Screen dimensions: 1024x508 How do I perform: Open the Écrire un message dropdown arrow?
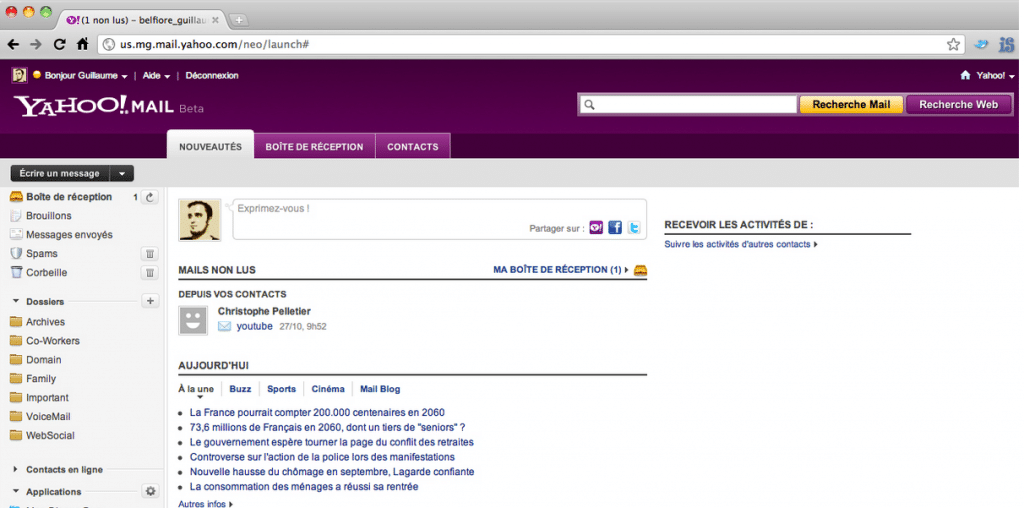coord(122,173)
